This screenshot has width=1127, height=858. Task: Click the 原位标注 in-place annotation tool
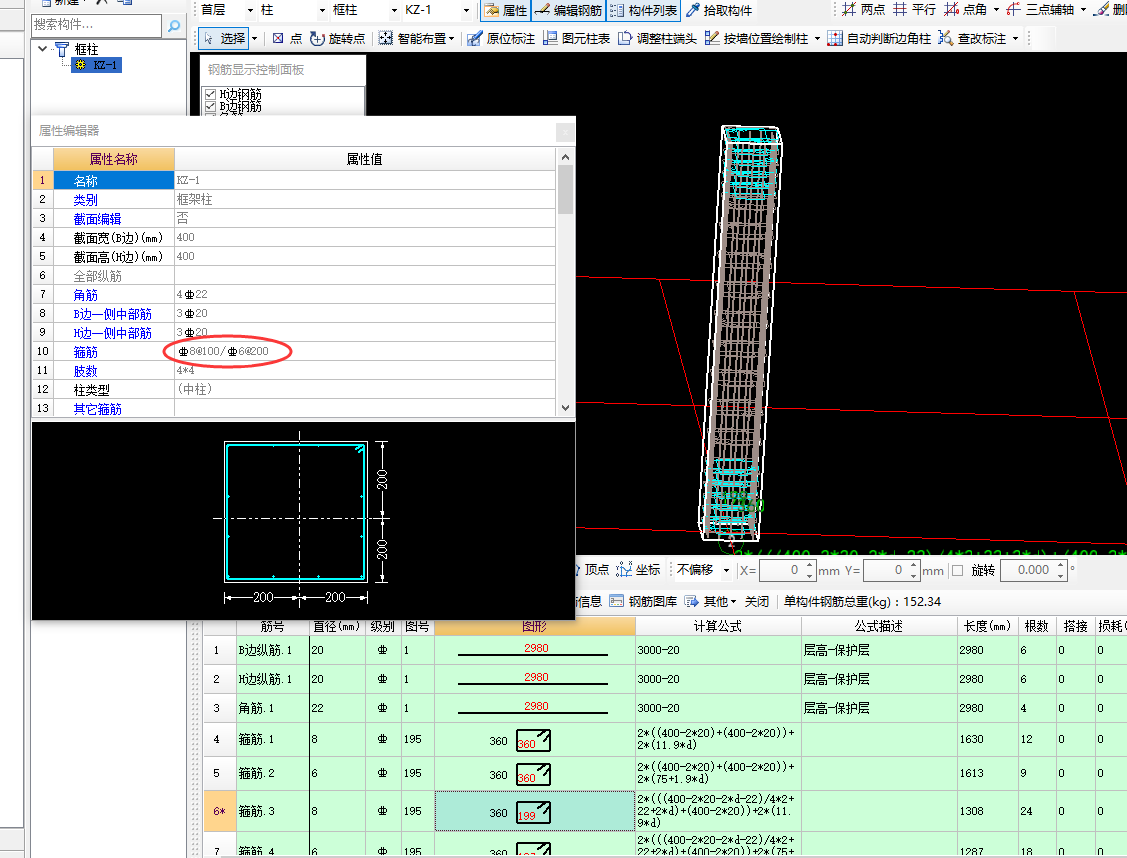(x=501, y=38)
